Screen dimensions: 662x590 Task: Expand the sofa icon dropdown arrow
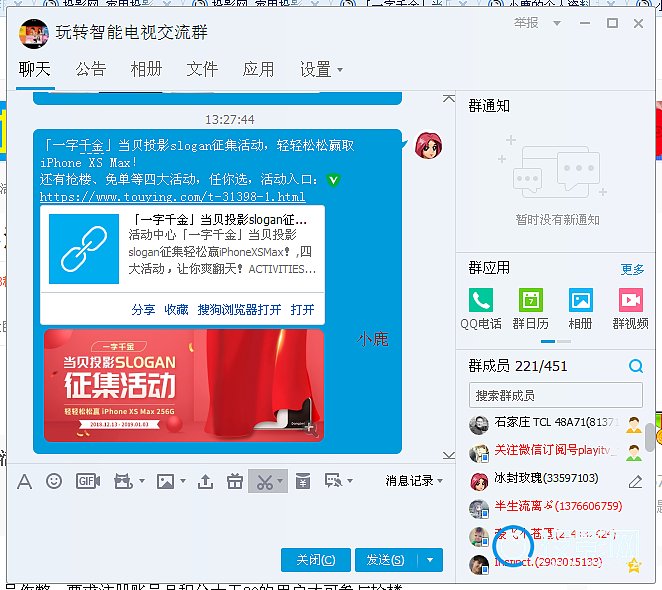[142, 481]
